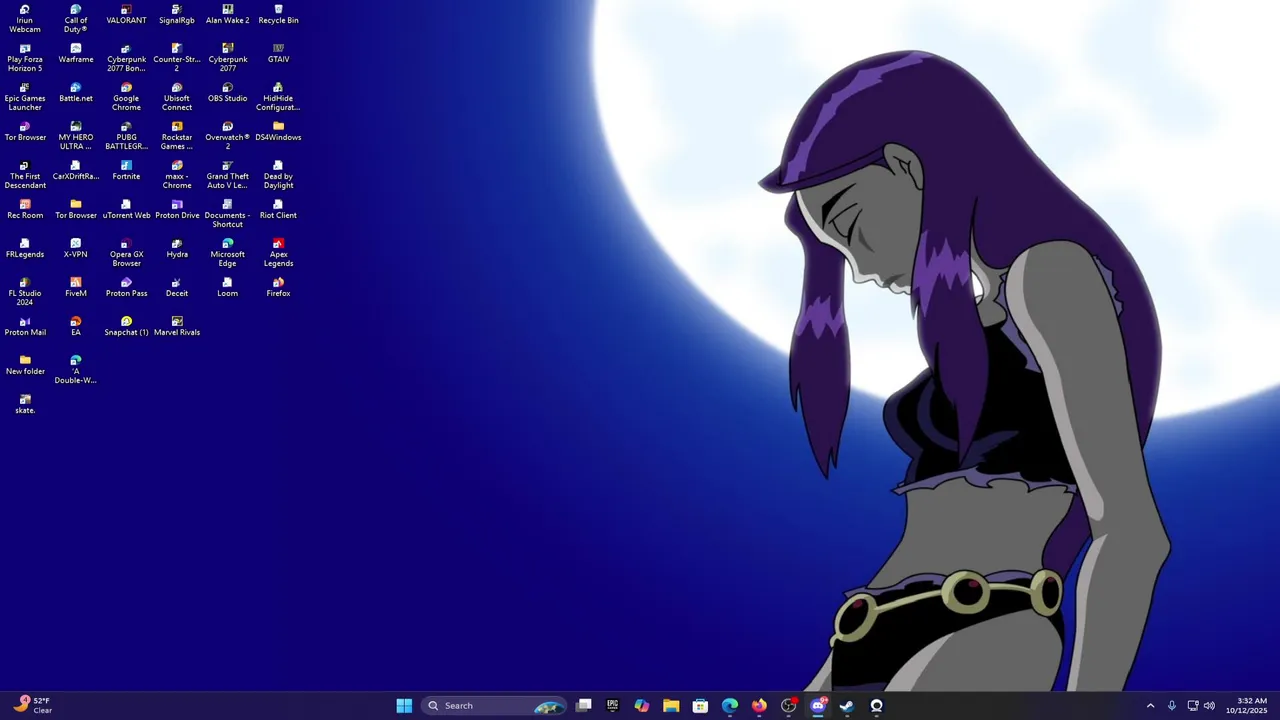Select the Snapchat (1) desktop icon
The image size is (1280, 720).
[x=126, y=326]
